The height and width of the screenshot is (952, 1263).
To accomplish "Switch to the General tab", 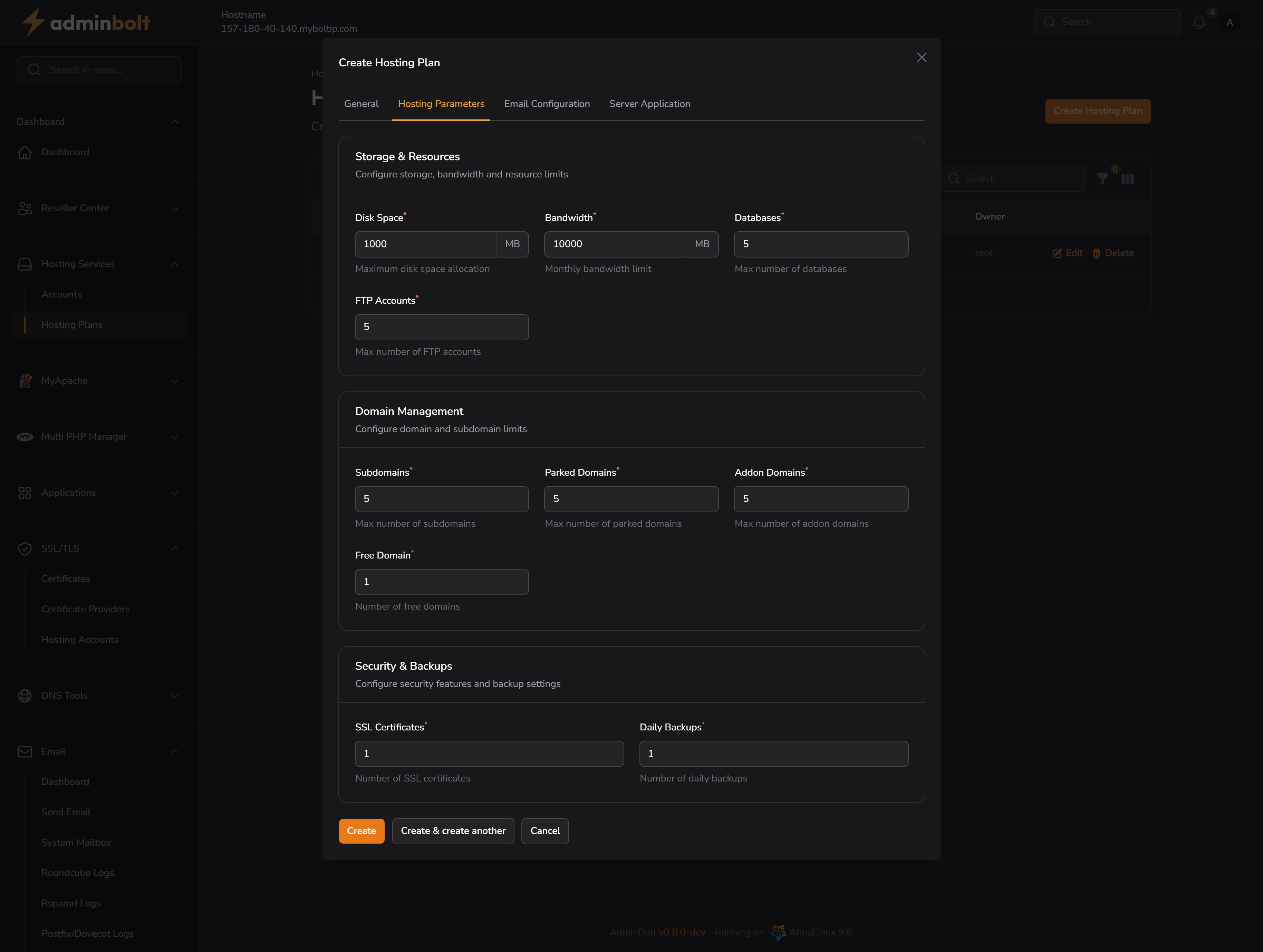I will pos(361,104).
